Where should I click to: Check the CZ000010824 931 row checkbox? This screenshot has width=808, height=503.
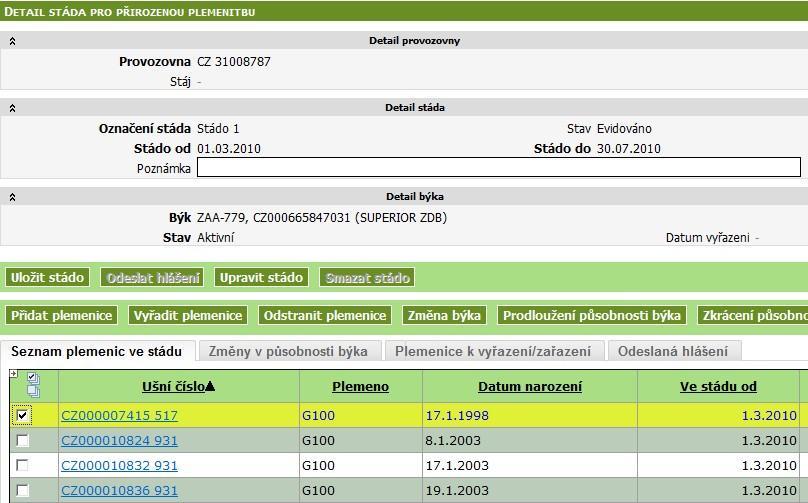click(x=22, y=441)
